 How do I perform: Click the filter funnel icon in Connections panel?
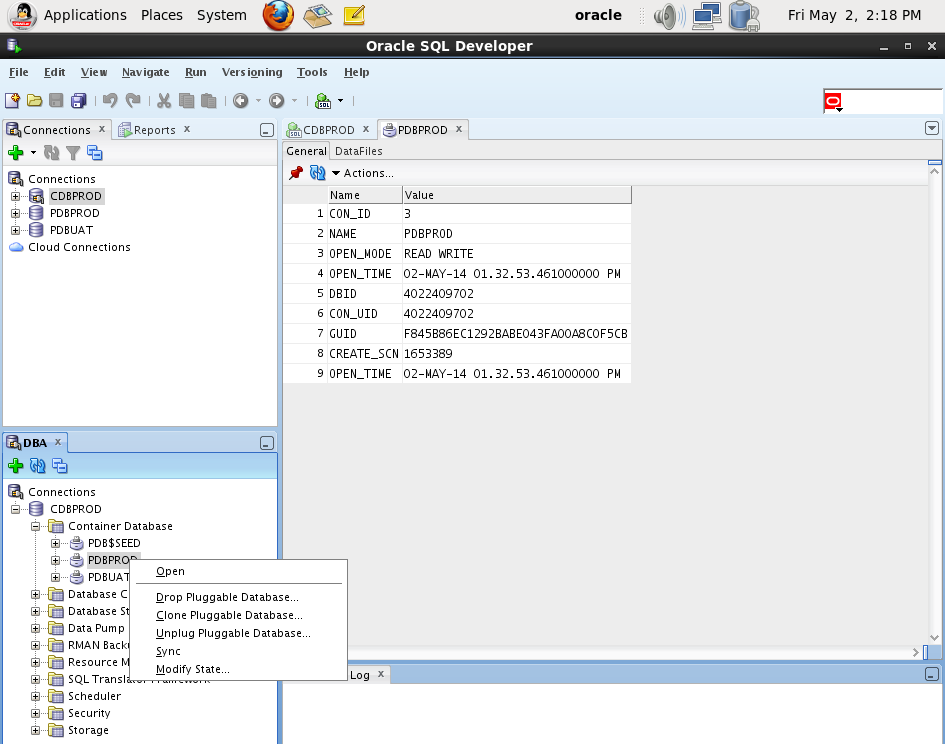[x=73, y=153]
